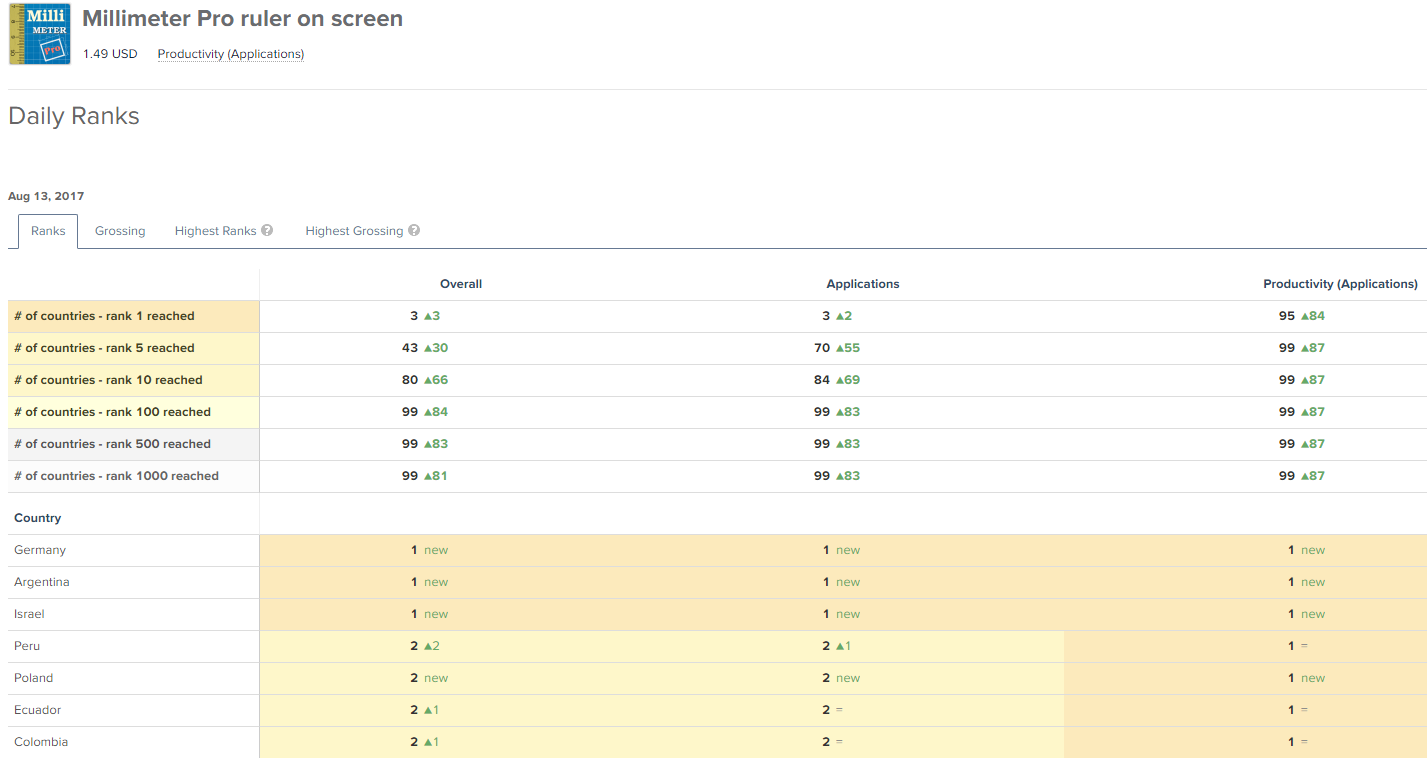The width and height of the screenshot is (1427, 758).
Task: Select the '# of countries - rank 1 reached' row label
Action: coord(104,316)
